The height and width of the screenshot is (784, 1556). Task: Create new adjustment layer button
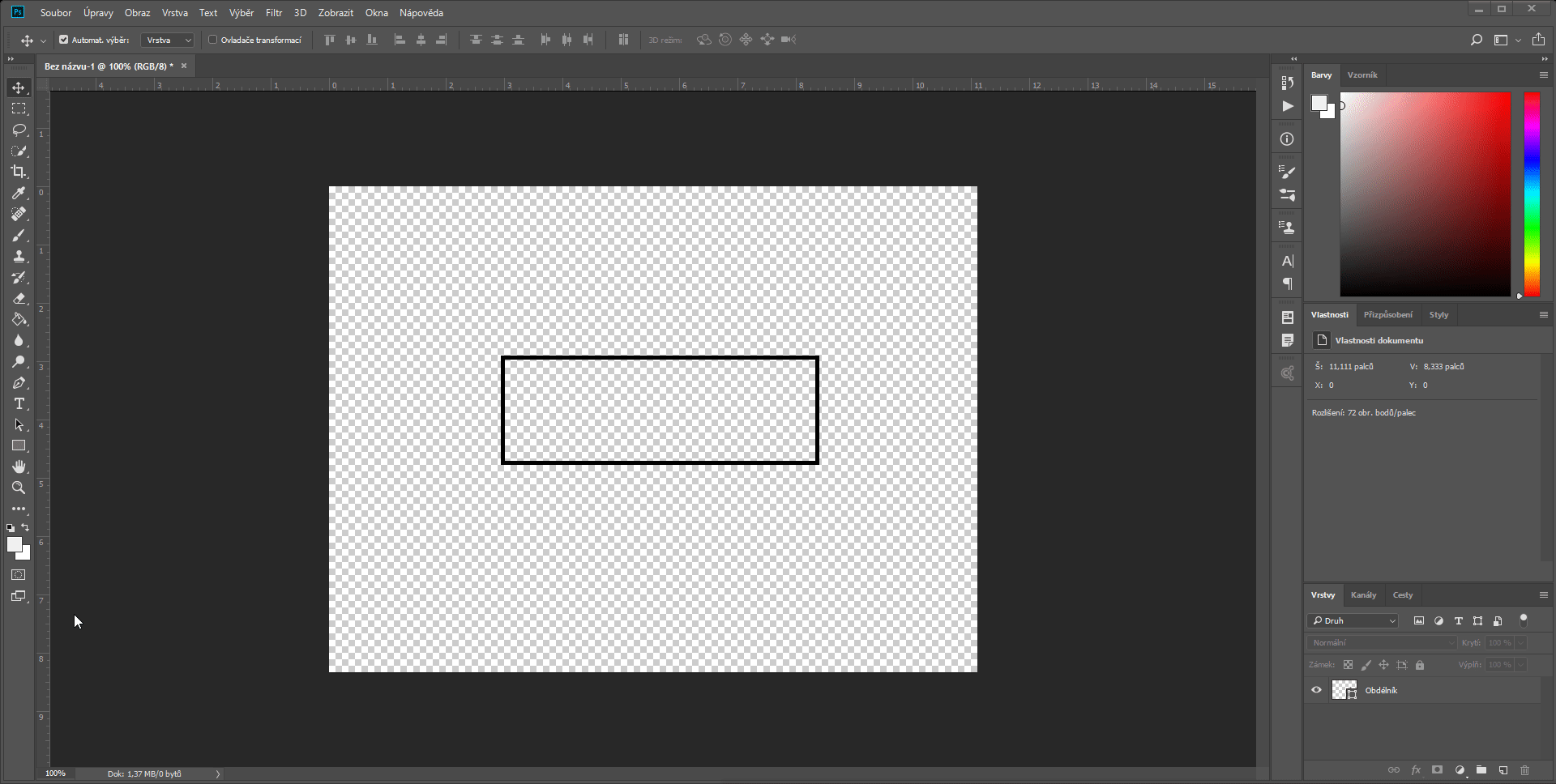[1460, 770]
